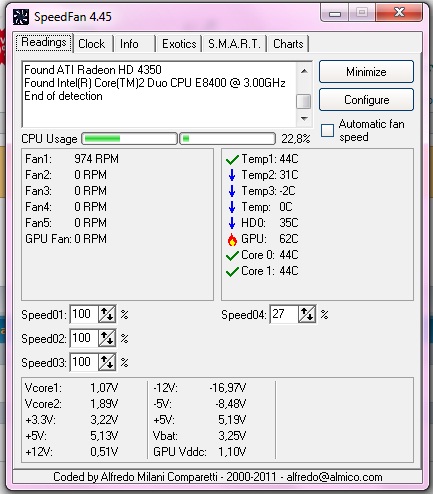The image size is (433, 495).
Task: Click the SpeedFan app icon in title bar
Action: [x=21, y=17]
